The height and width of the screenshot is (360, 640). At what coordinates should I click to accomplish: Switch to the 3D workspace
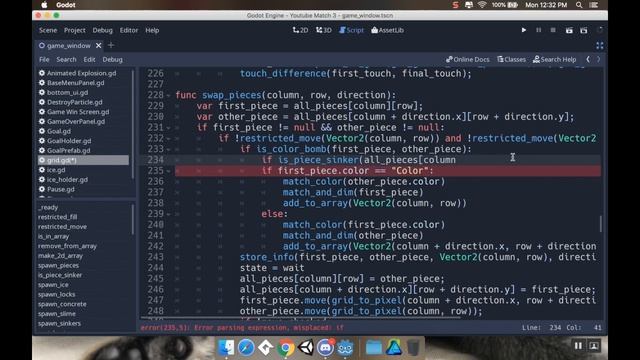[324, 30]
